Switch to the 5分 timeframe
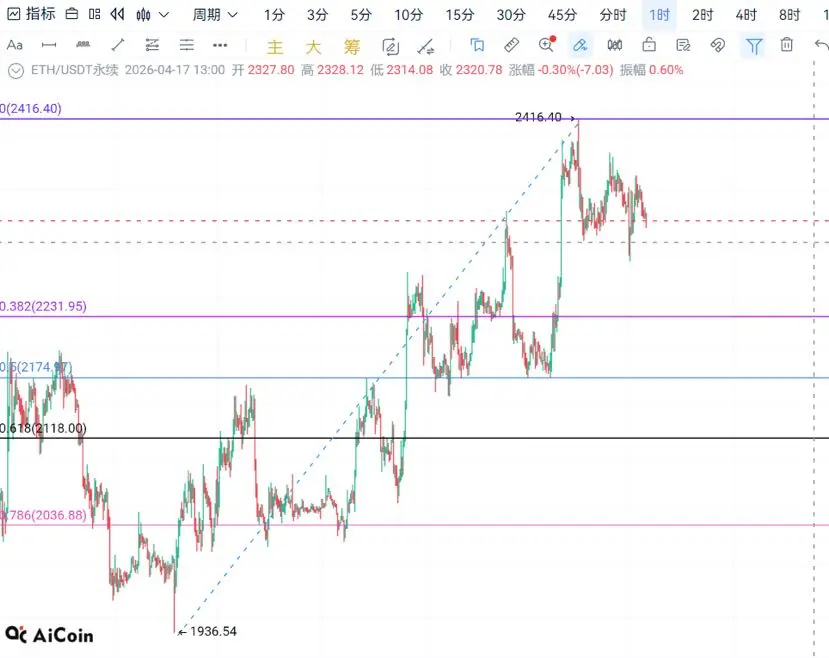Screen dimensions: 829x658 pyautogui.click(x=361, y=15)
